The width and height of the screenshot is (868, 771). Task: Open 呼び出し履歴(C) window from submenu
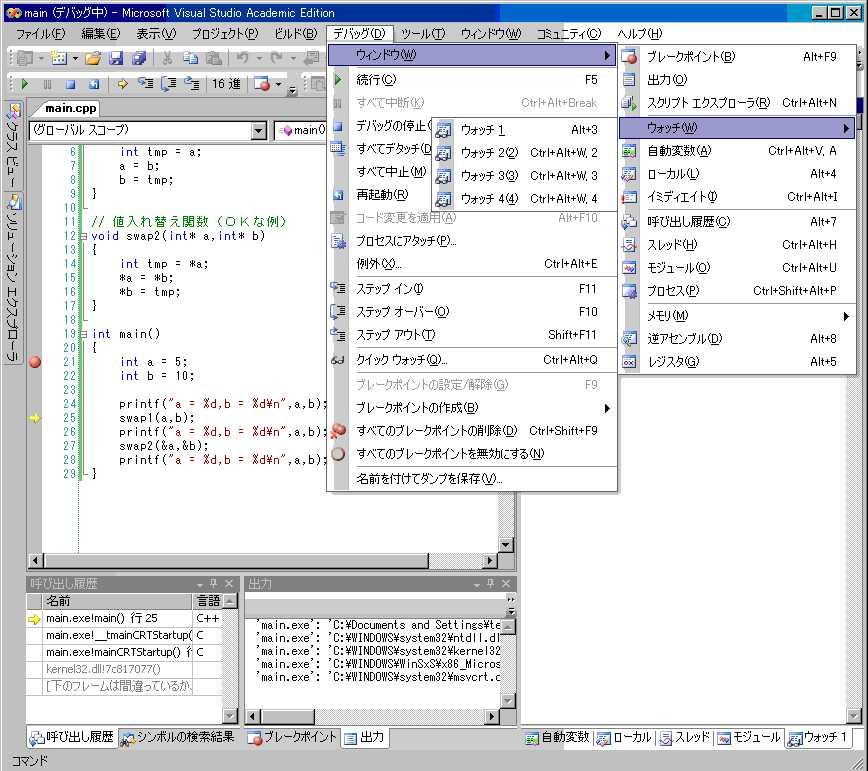click(737, 222)
